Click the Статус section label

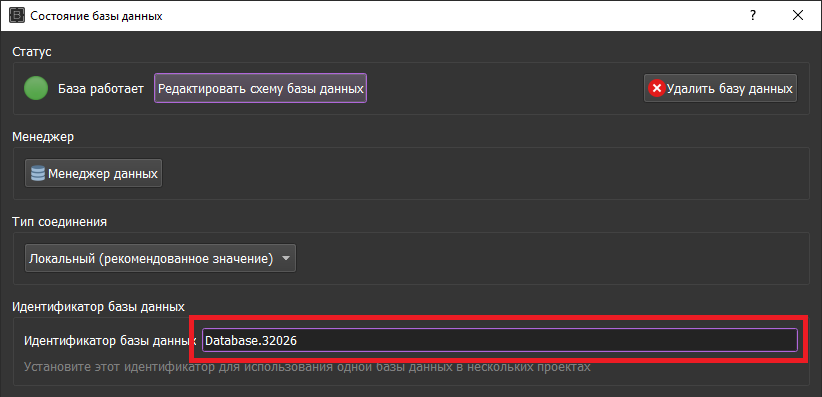tap(31, 52)
